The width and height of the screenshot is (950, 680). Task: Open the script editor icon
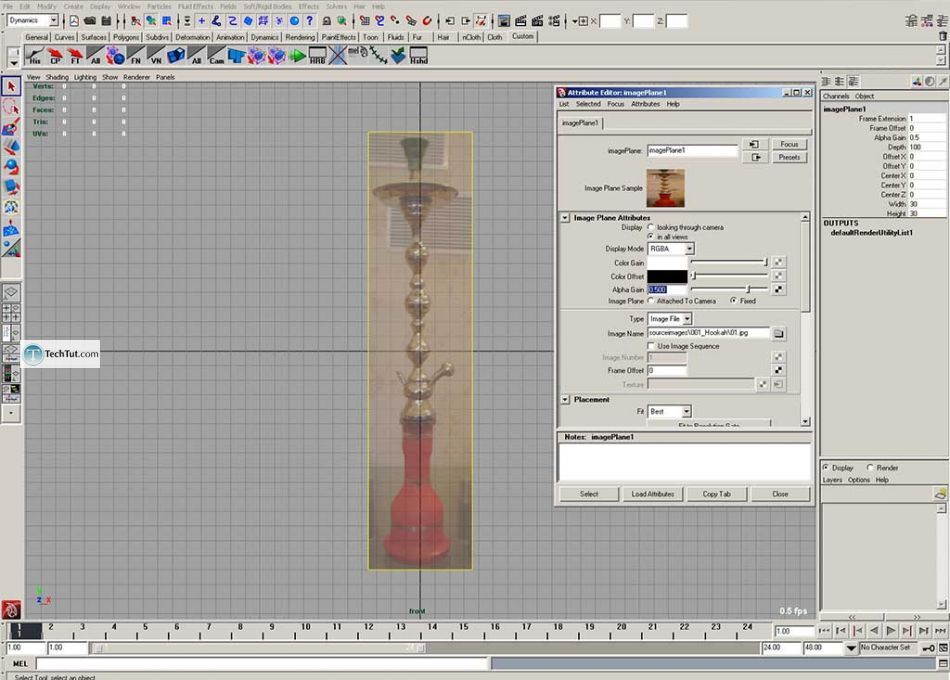(943, 664)
